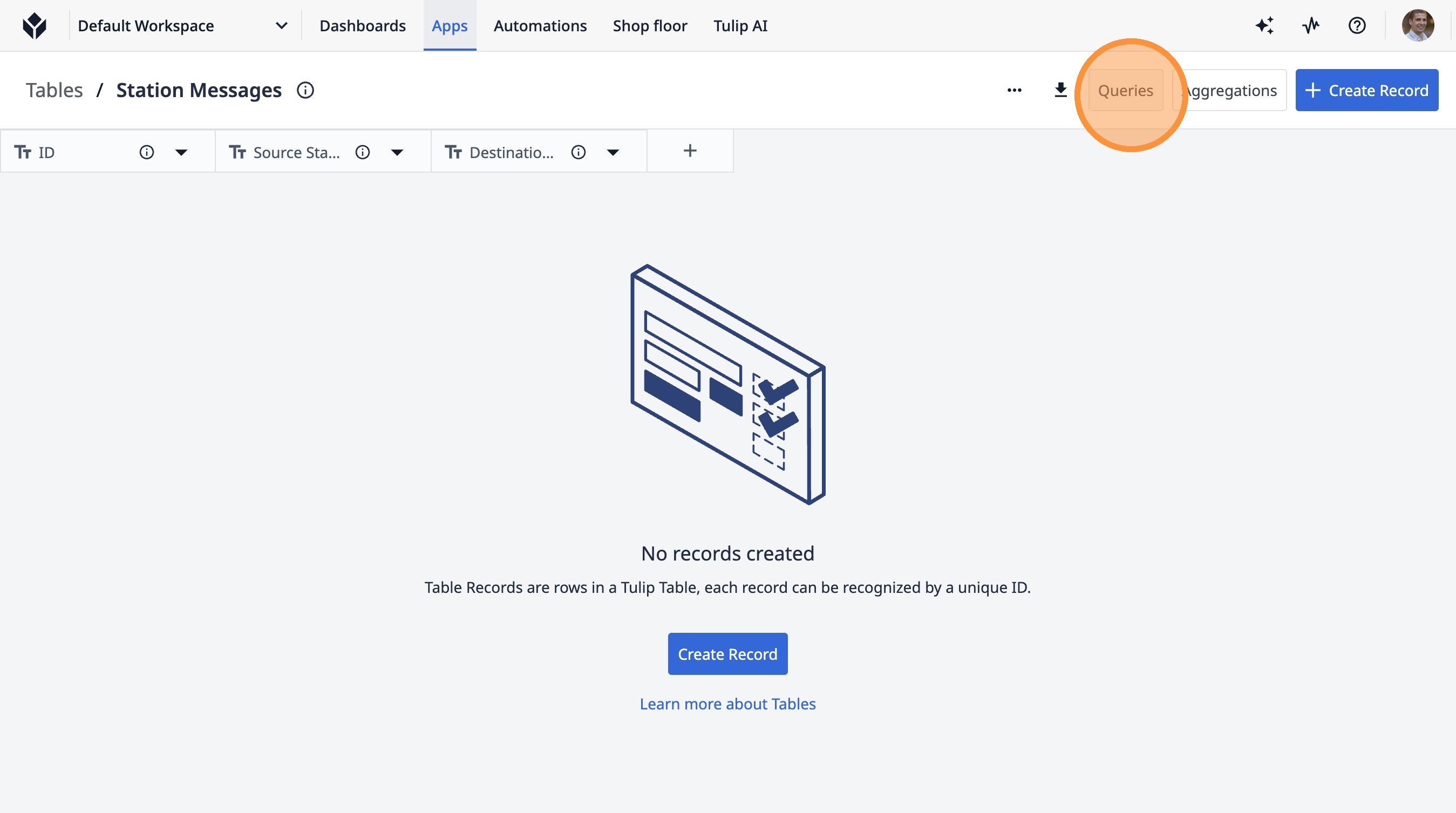The width and height of the screenshot is (1456, 813).
Task: Show info icon for Source Station column
Action: click(362, 152)
